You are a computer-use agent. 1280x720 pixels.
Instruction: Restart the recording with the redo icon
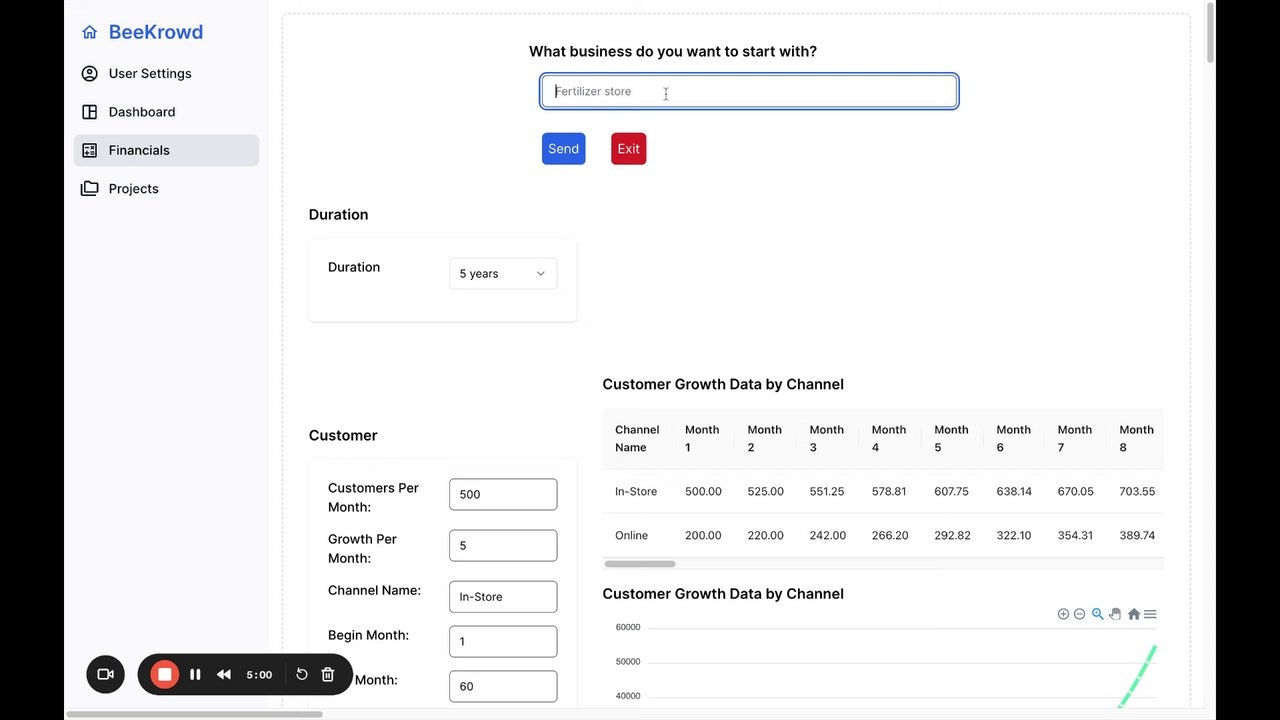[302, 674]
